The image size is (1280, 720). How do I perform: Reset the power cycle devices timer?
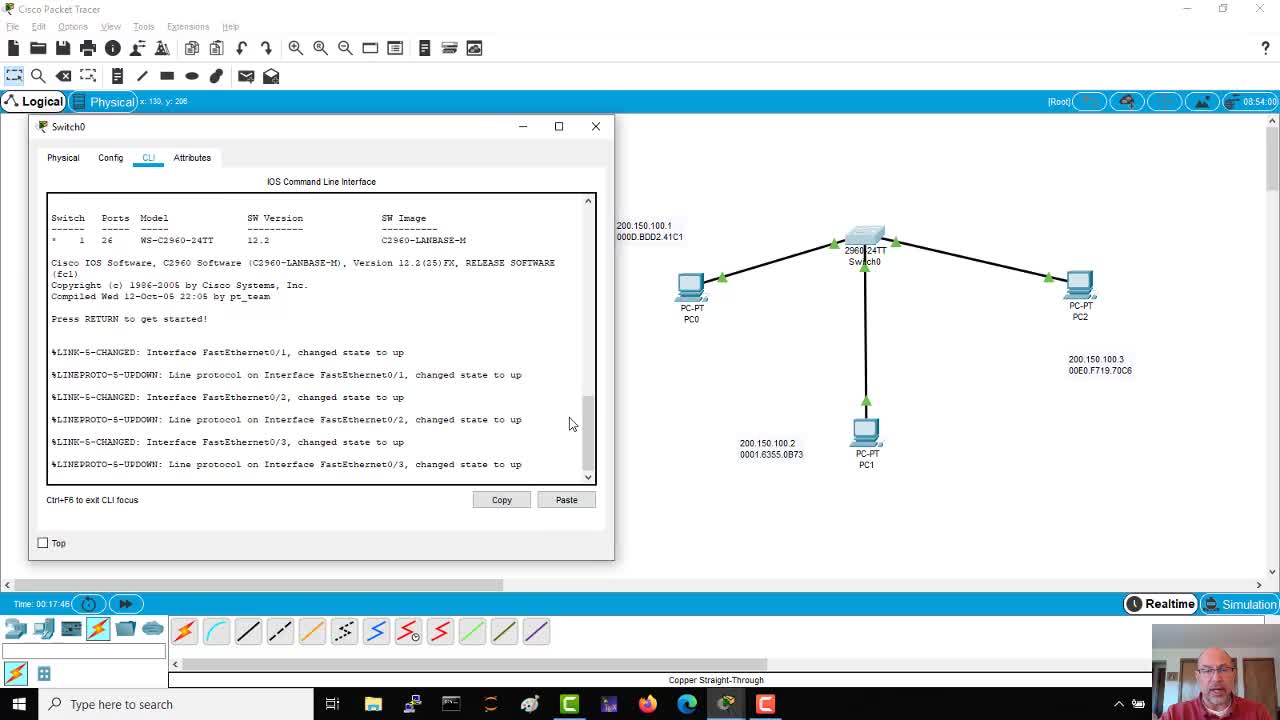(x=89, y=604)
